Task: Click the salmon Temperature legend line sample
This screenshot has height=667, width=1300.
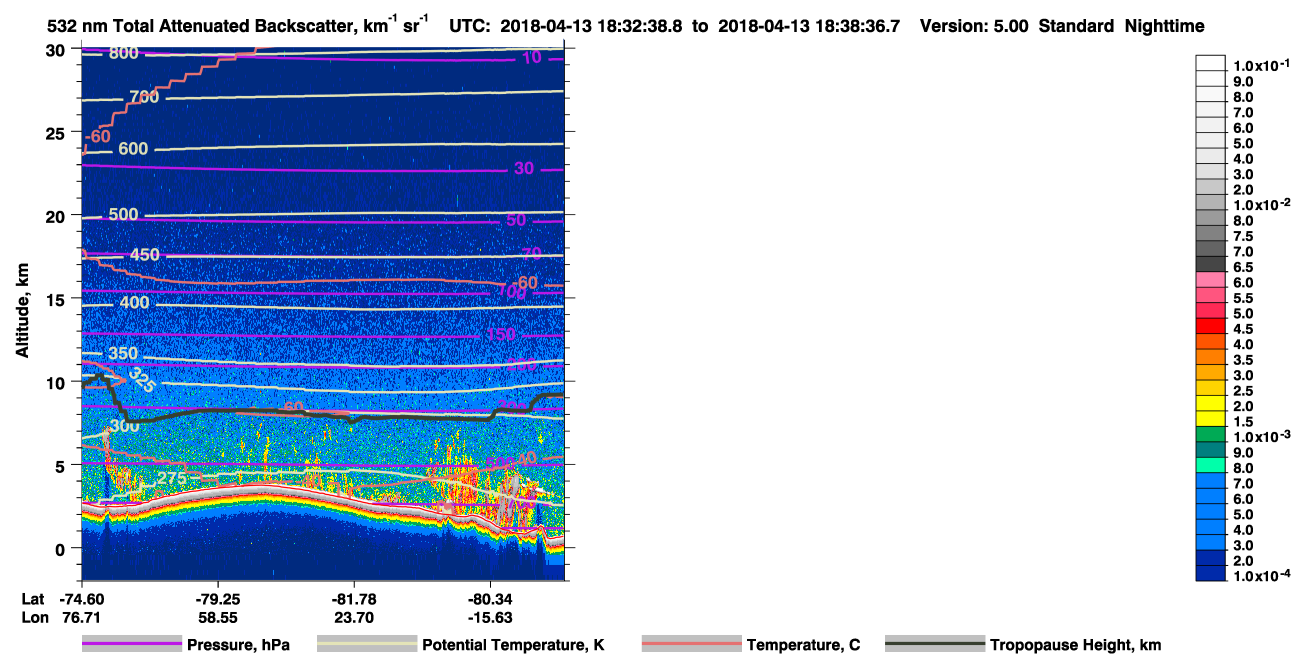Action: [691, 645]
